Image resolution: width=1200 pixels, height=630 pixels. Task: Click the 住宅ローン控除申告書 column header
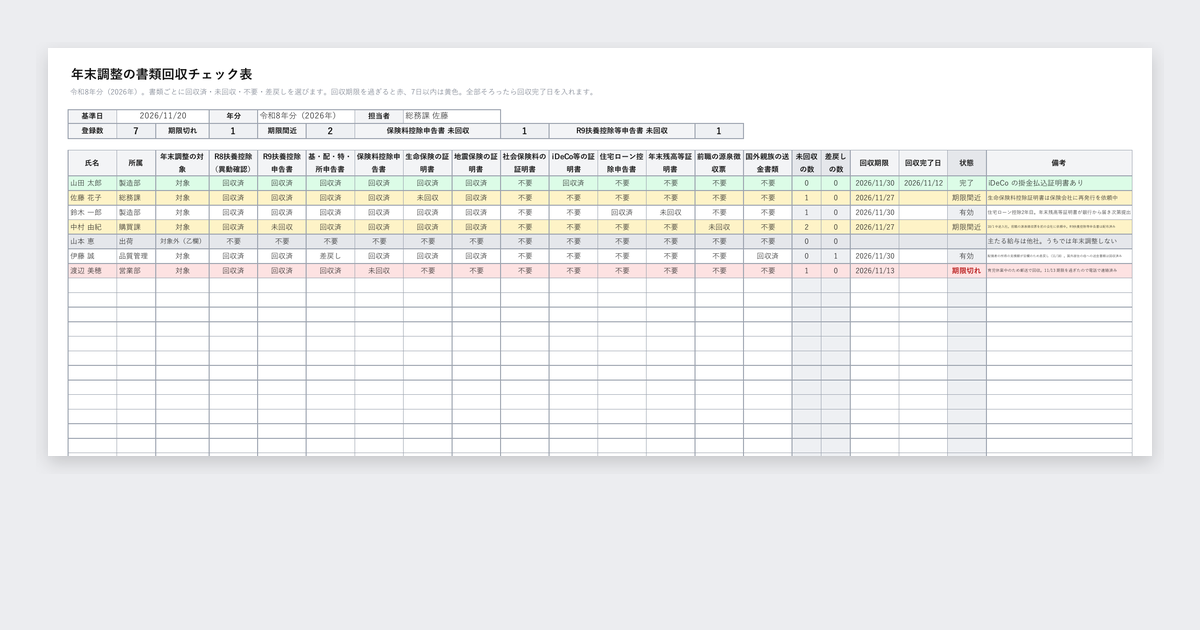coord(622,162)
